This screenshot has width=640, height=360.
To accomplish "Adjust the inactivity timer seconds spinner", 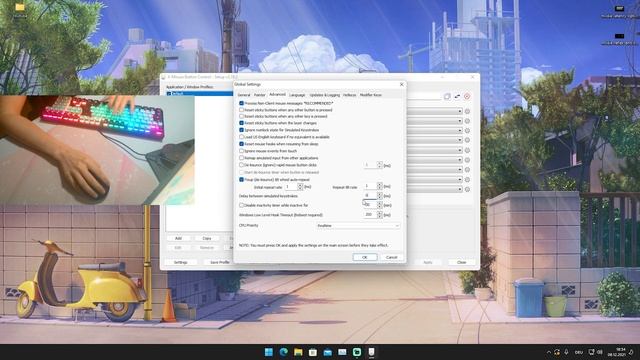I will [x=380, y=205].
